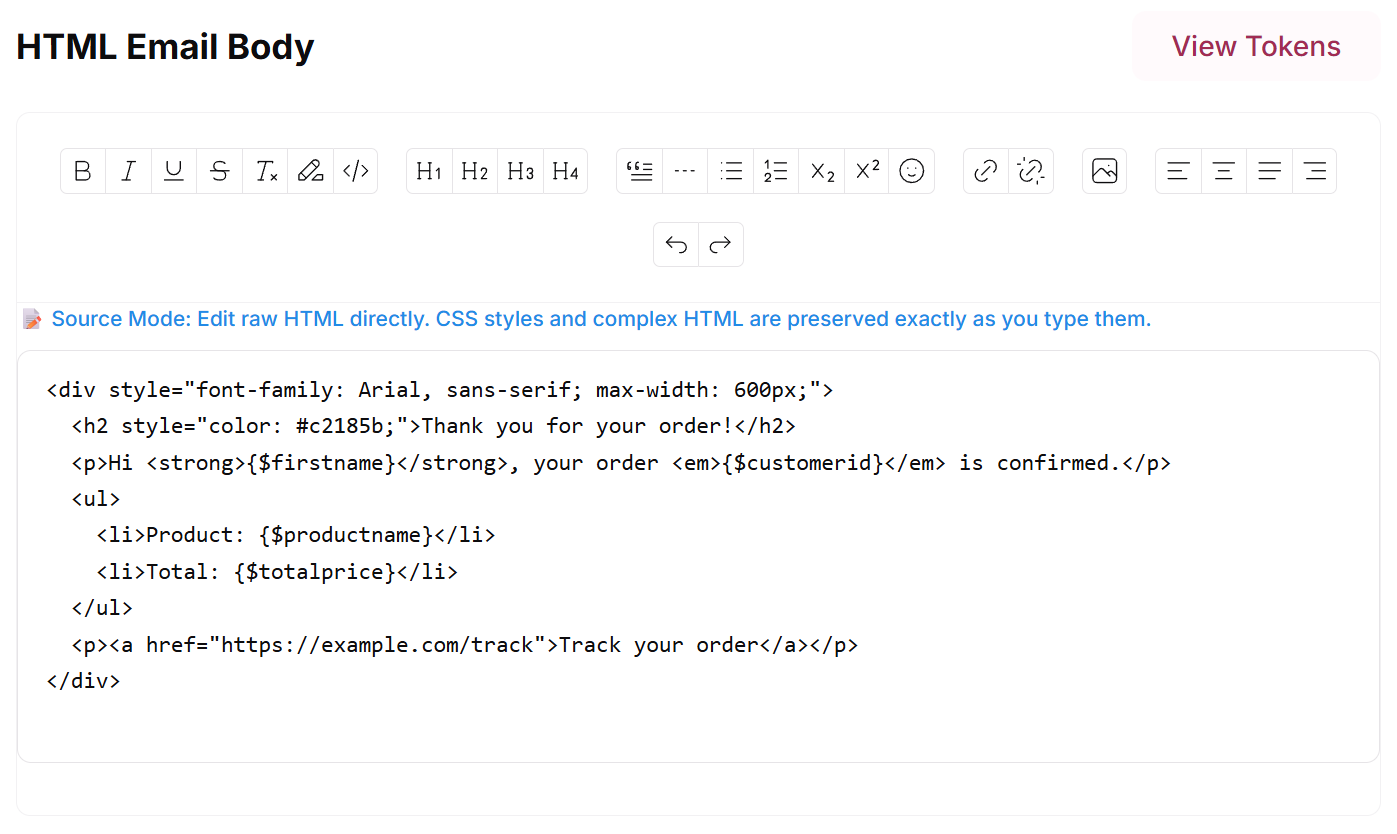Create a numbered list
Viewport: 1397px width, 834px height.
coord(776,171)
